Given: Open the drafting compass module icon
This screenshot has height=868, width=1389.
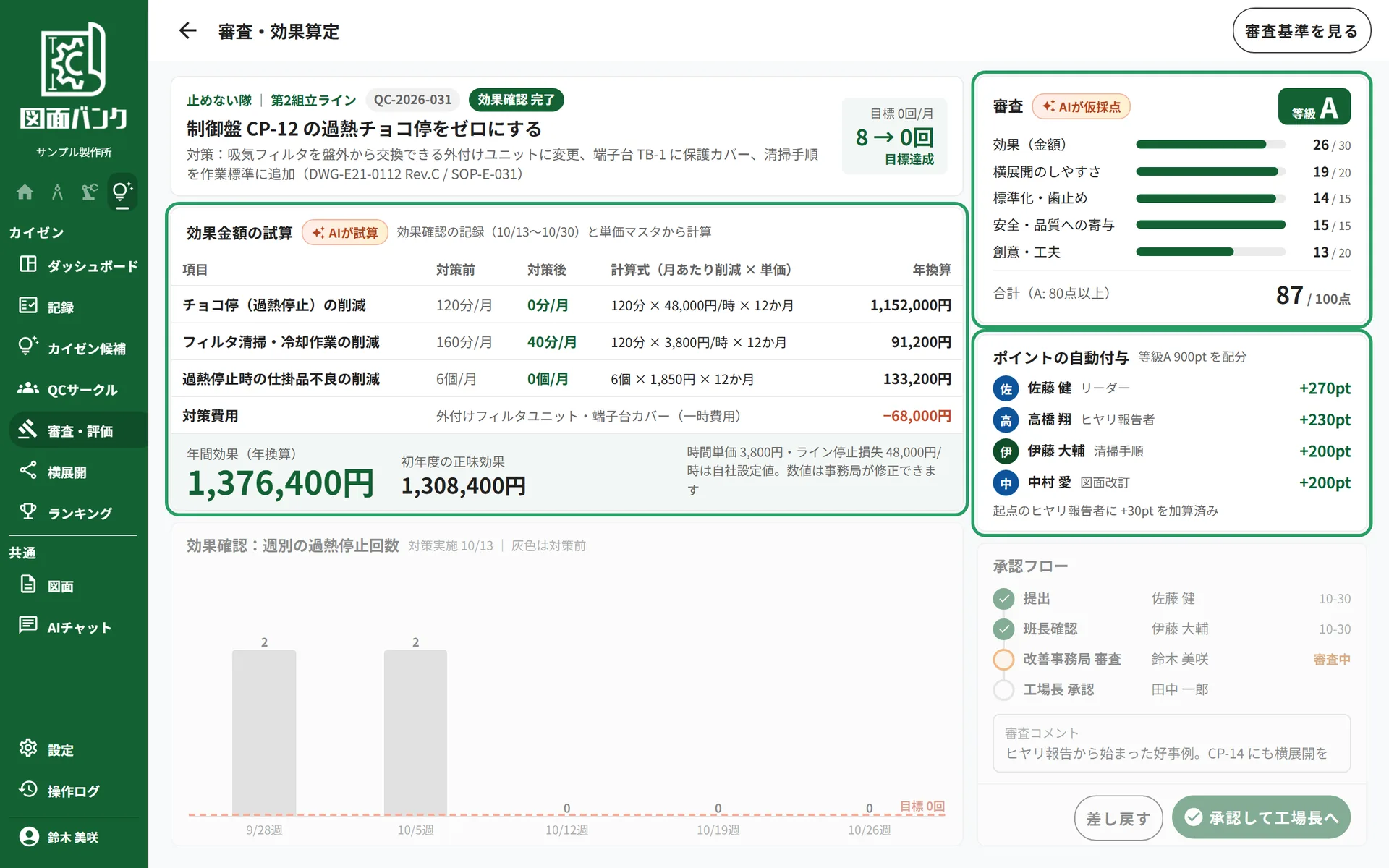Looking at the screenshot, I should pos(57,192).
